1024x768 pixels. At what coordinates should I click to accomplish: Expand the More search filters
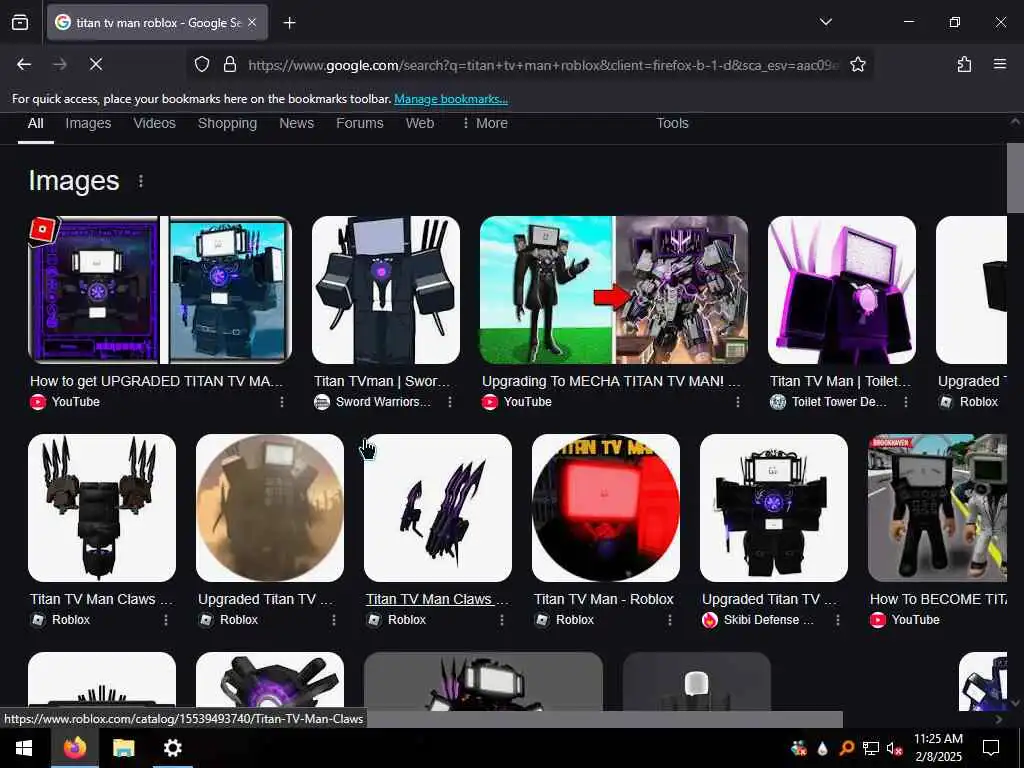(485, 123)
